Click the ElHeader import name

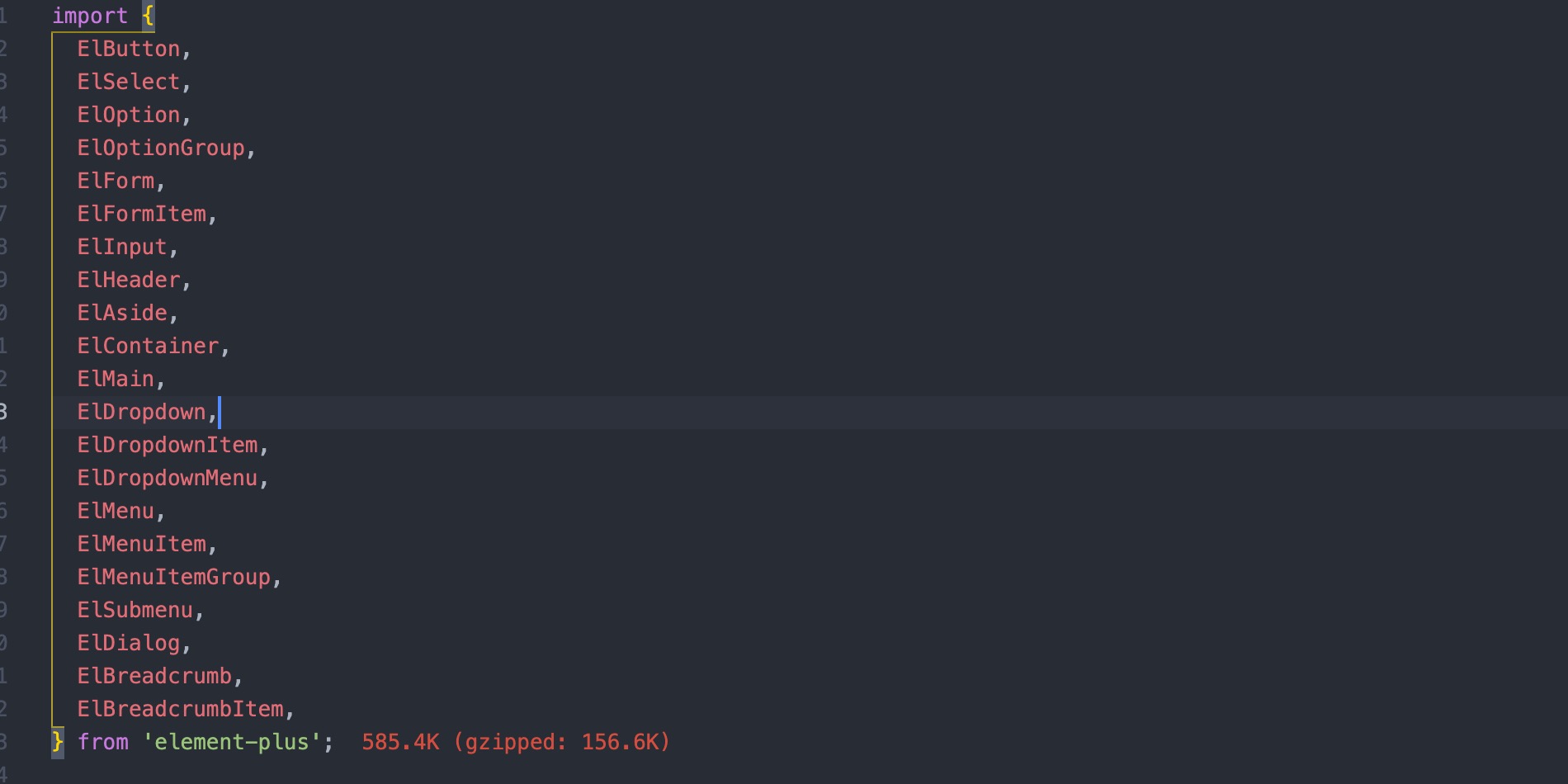pyautogui.click(x=129, y=280)
